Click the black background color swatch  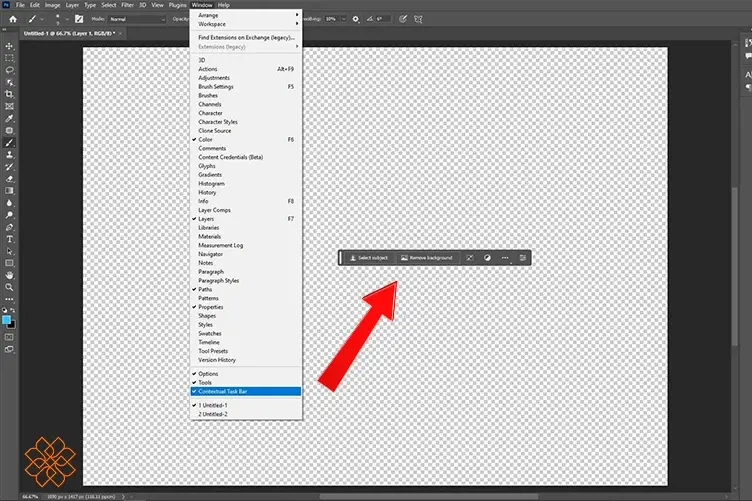(x=12, y=325)
